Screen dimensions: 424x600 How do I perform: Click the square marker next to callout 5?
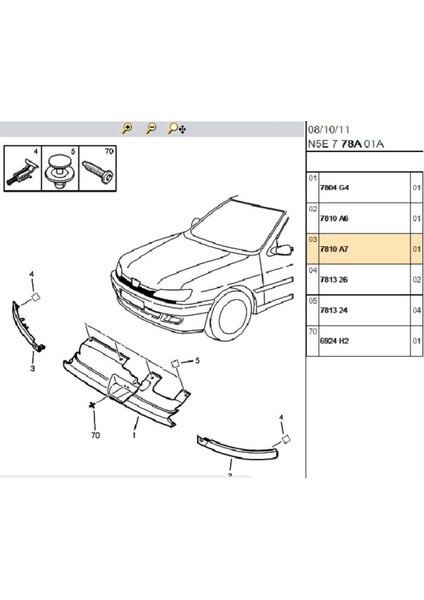(176, 363)
